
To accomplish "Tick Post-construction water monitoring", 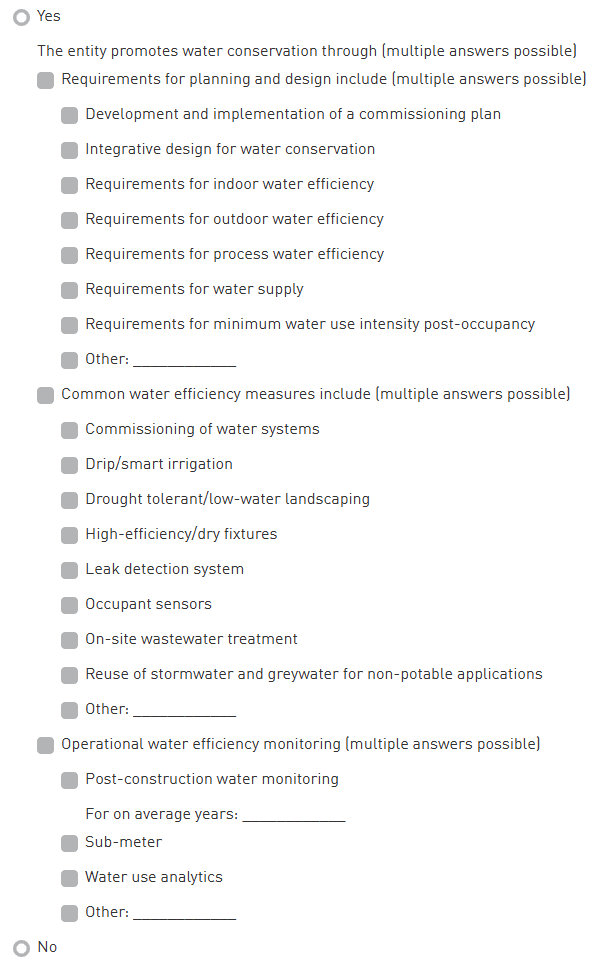I will click(x=69, y=780).
